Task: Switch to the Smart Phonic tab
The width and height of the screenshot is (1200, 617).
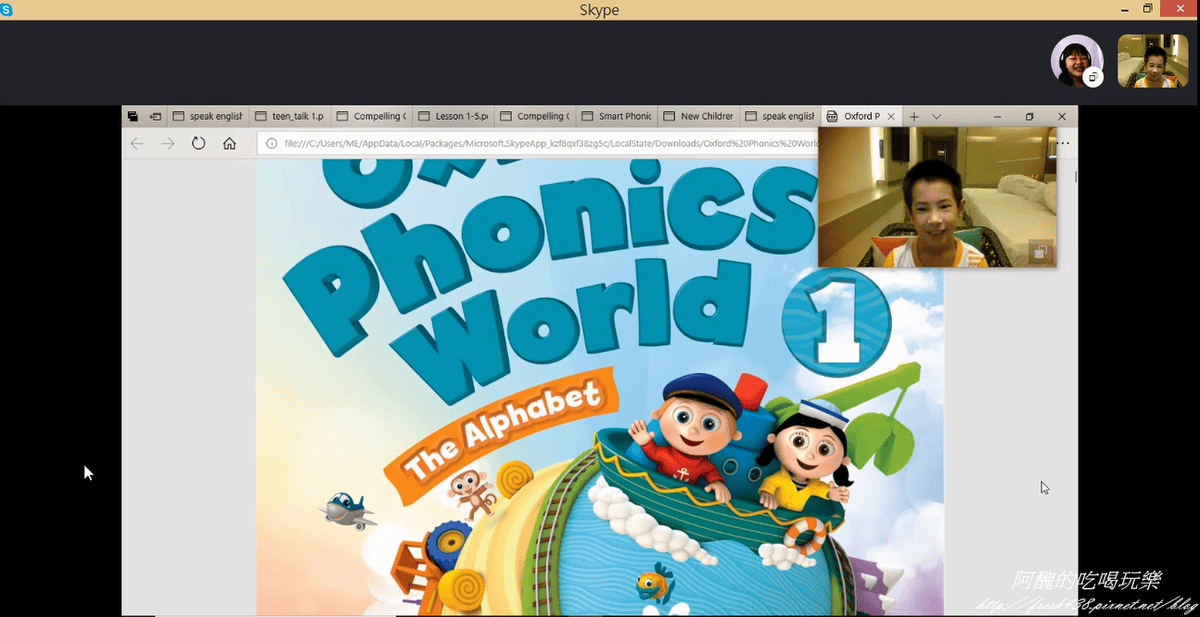Action: (617, 116)
